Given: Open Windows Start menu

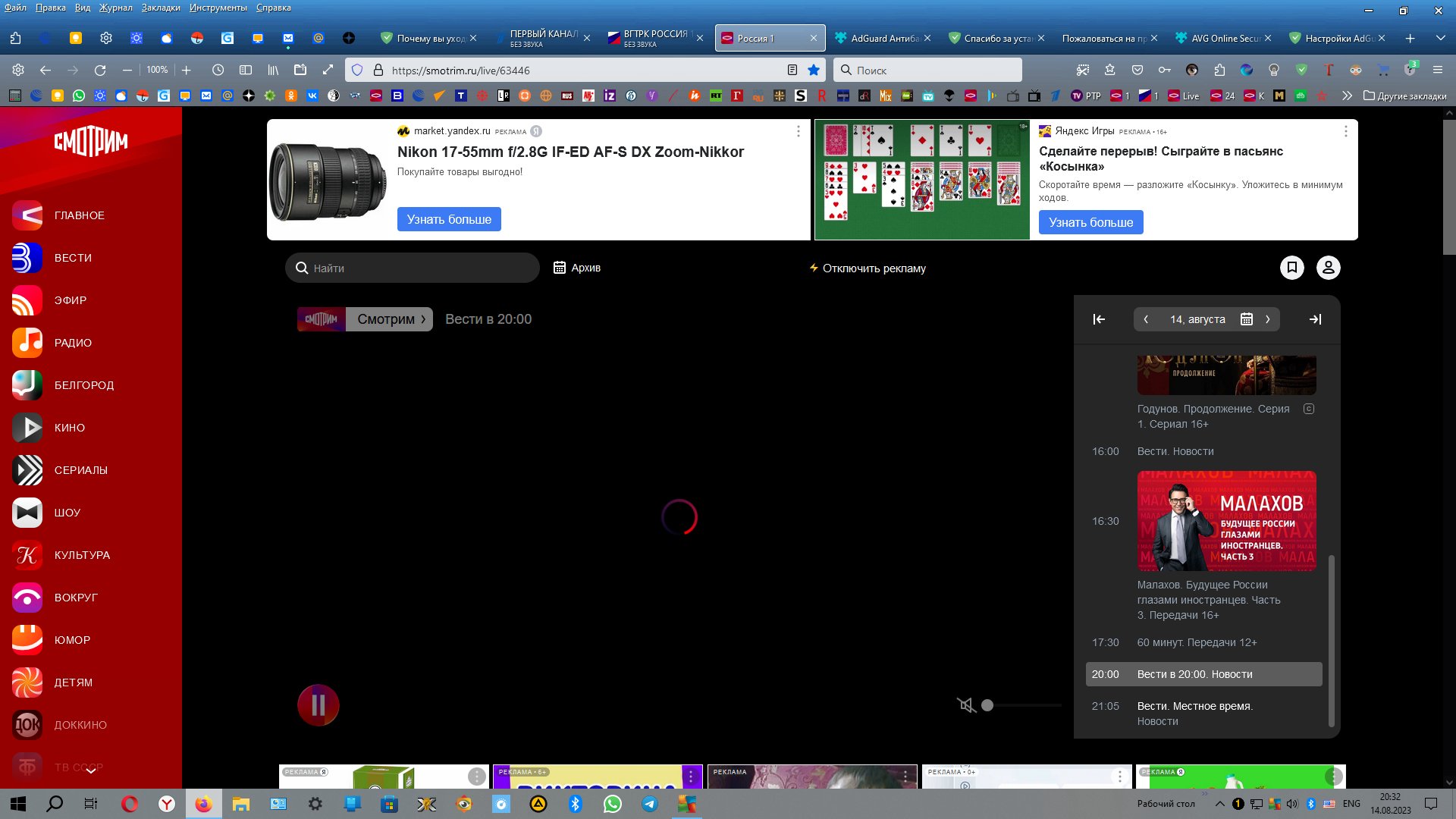Looking at the screenshot, I should pyautogui.click(x=18, y=804).
